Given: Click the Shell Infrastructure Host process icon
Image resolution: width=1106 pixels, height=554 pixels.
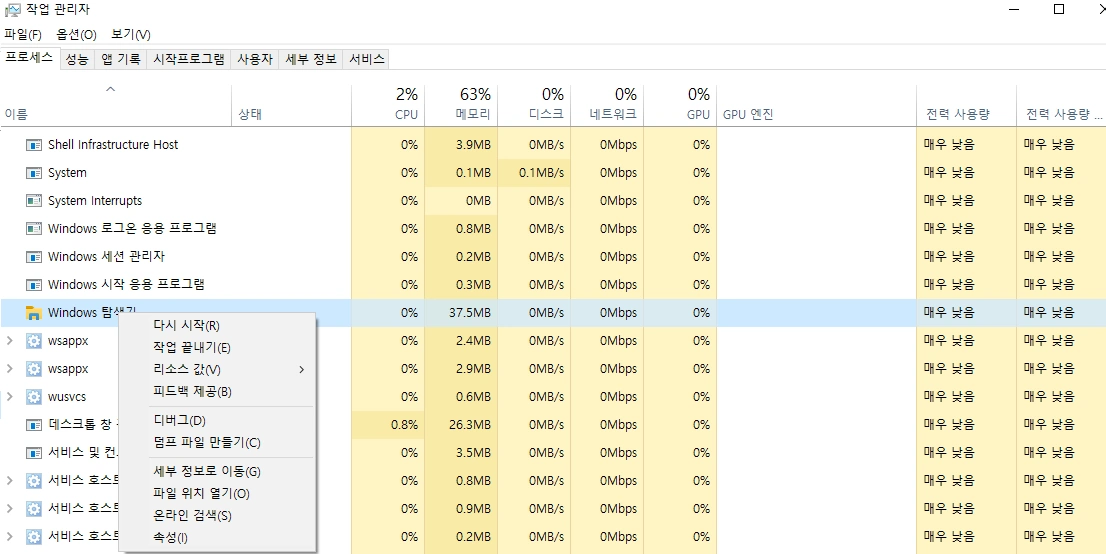Looking at the screenshot, I should point(34,145).
